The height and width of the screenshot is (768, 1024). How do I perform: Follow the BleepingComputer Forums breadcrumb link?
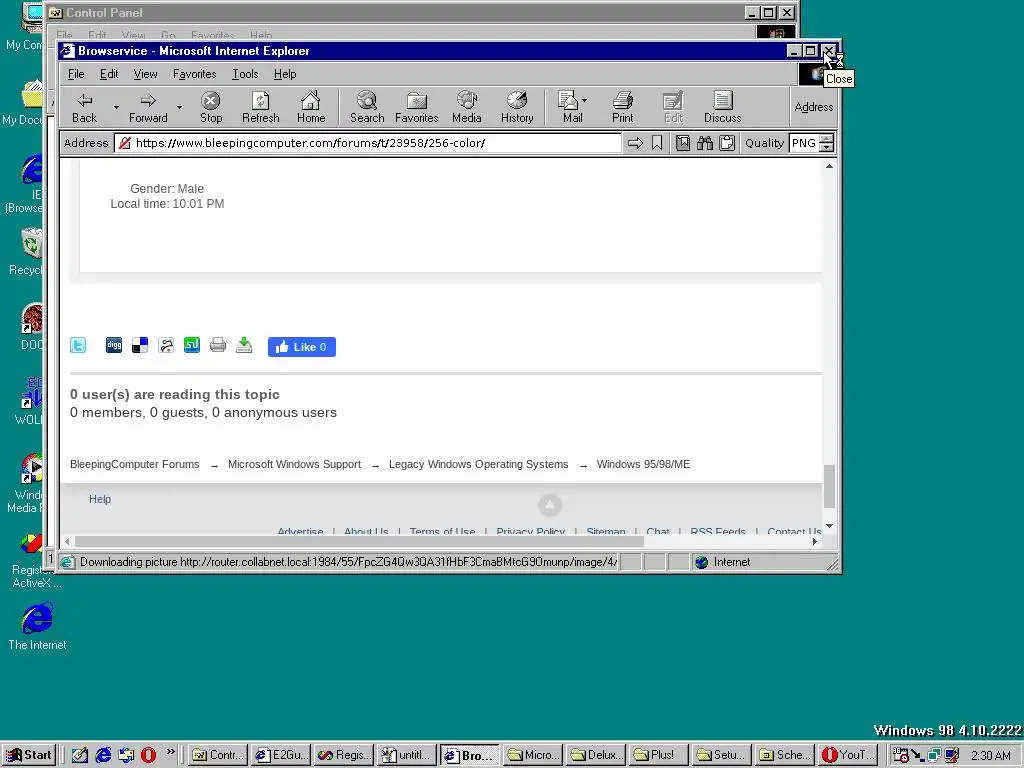135,464
